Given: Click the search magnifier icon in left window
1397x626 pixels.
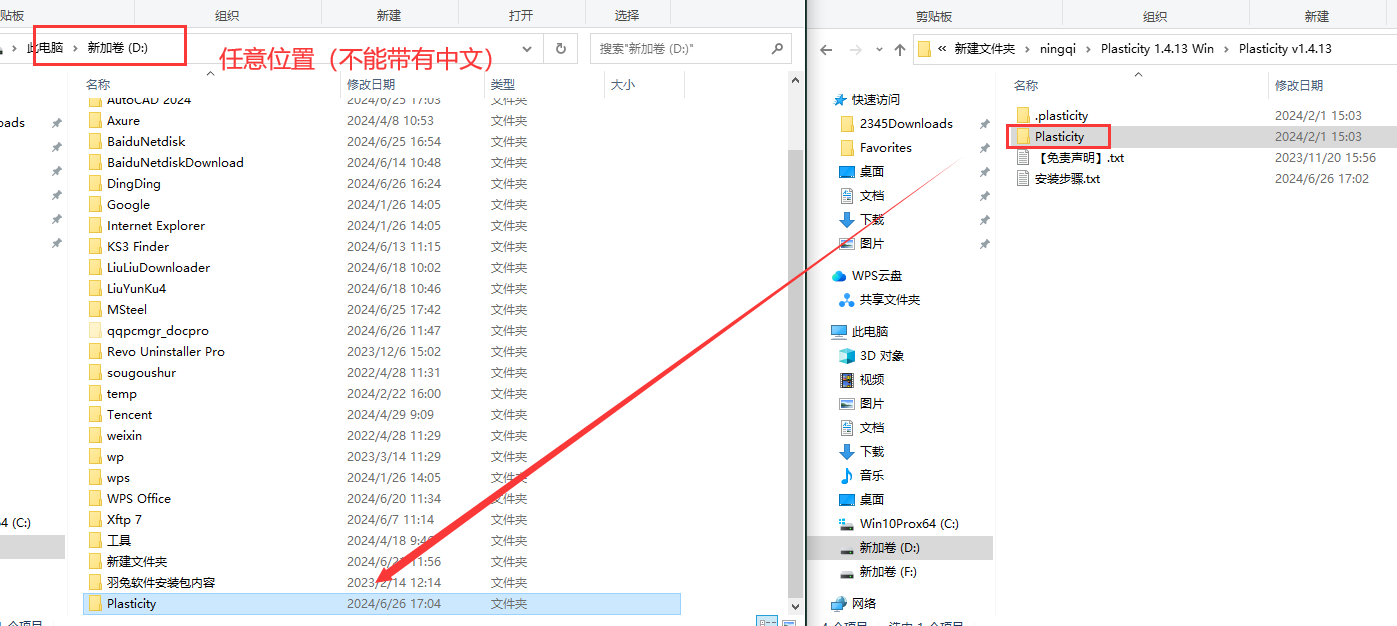Looking at the screenshot, I should click(x=777, y=48).
